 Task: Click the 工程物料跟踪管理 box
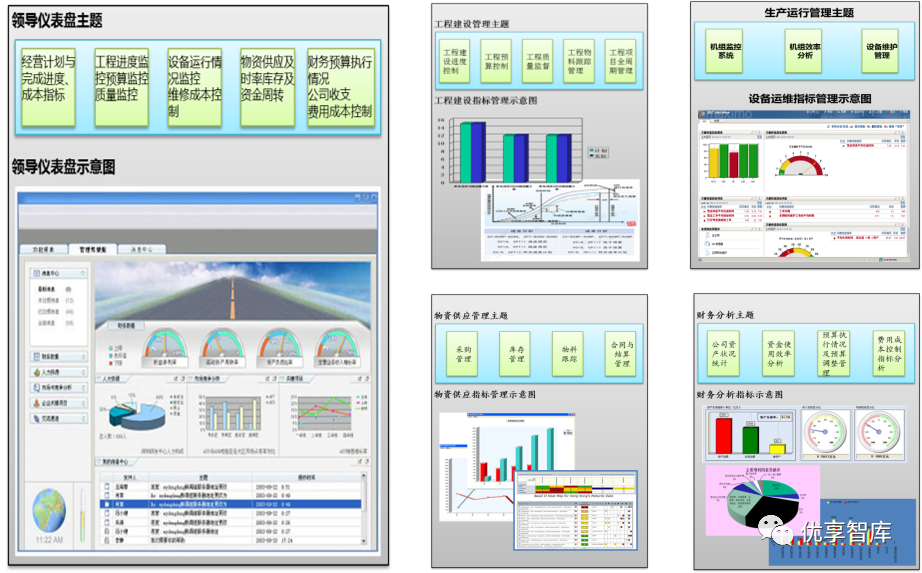[x=579, y=61]
